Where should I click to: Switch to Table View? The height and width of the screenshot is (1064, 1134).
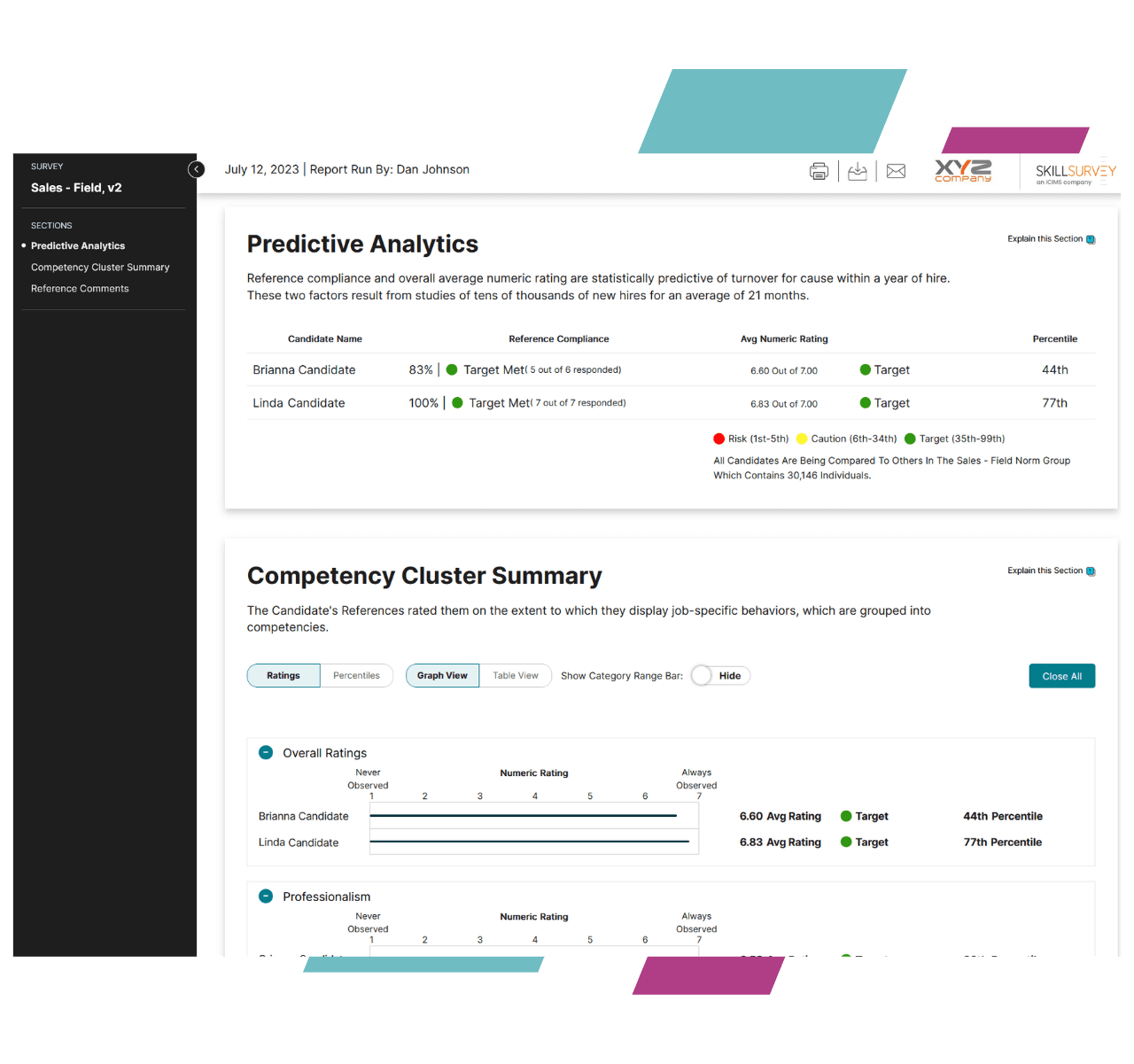click(x=515, y=676)
